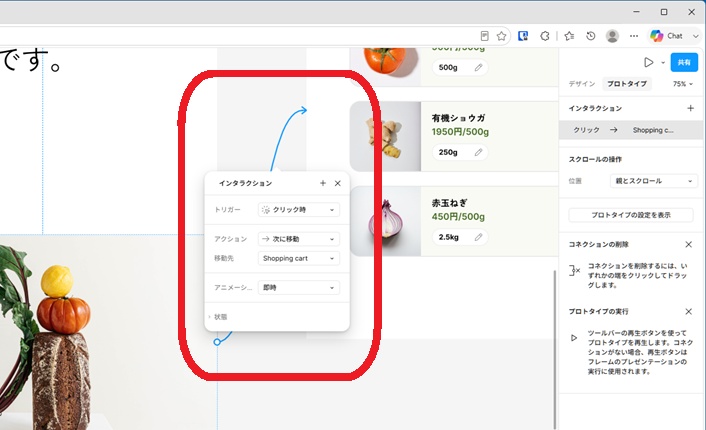This screenshot has height=430, width=706.
Task: Open browser extensions puzzle icon
Action: pyautogui.click(x=545, y=36)
